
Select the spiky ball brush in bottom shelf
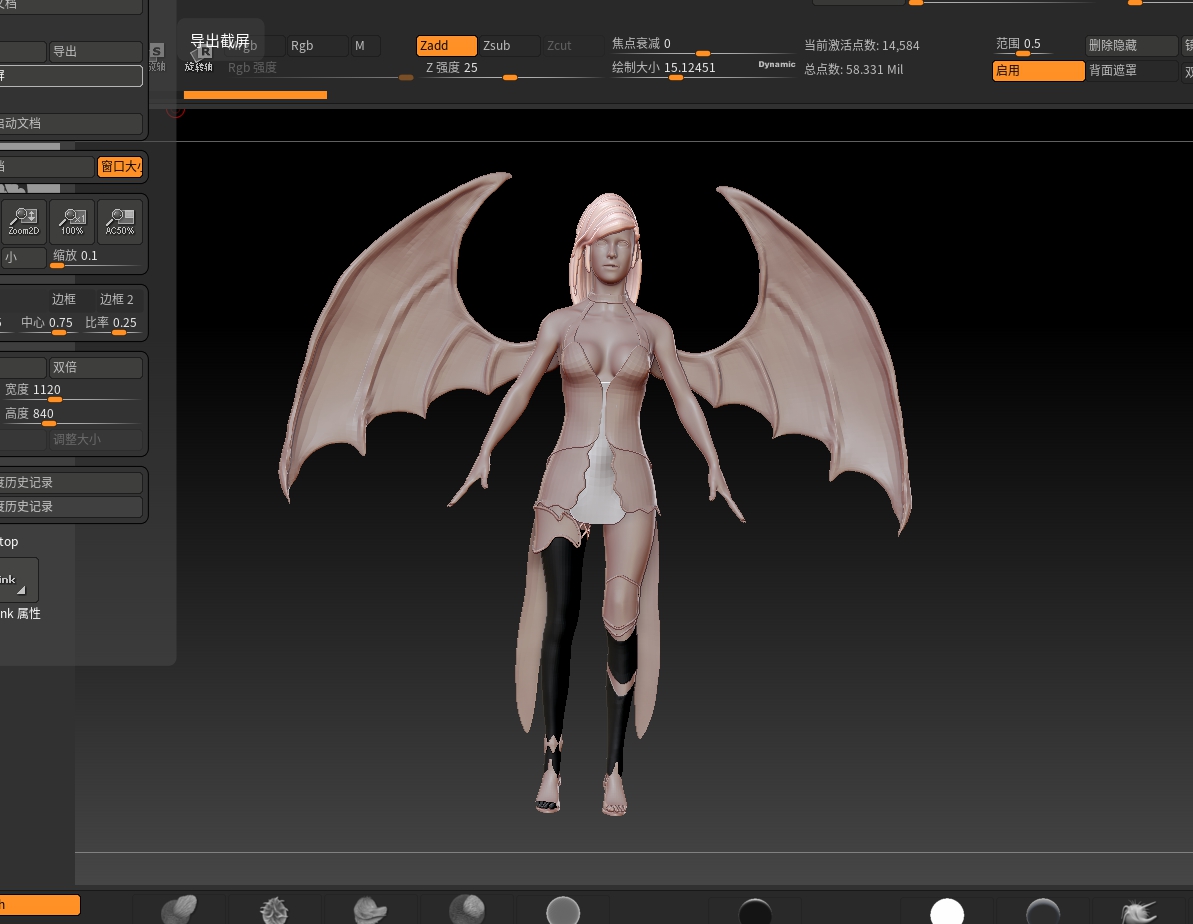(x=274, y=910)
